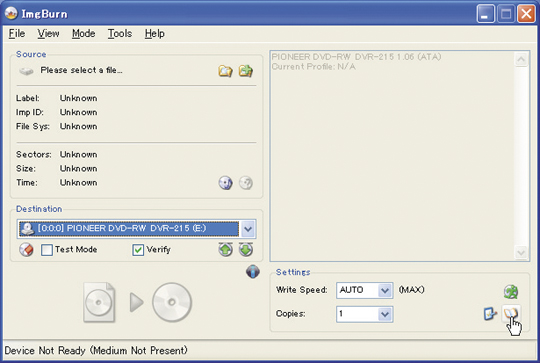This screenshot has width=540, height=363.
Task: Click the (MAX) write speed label
Action: [412, 290]
